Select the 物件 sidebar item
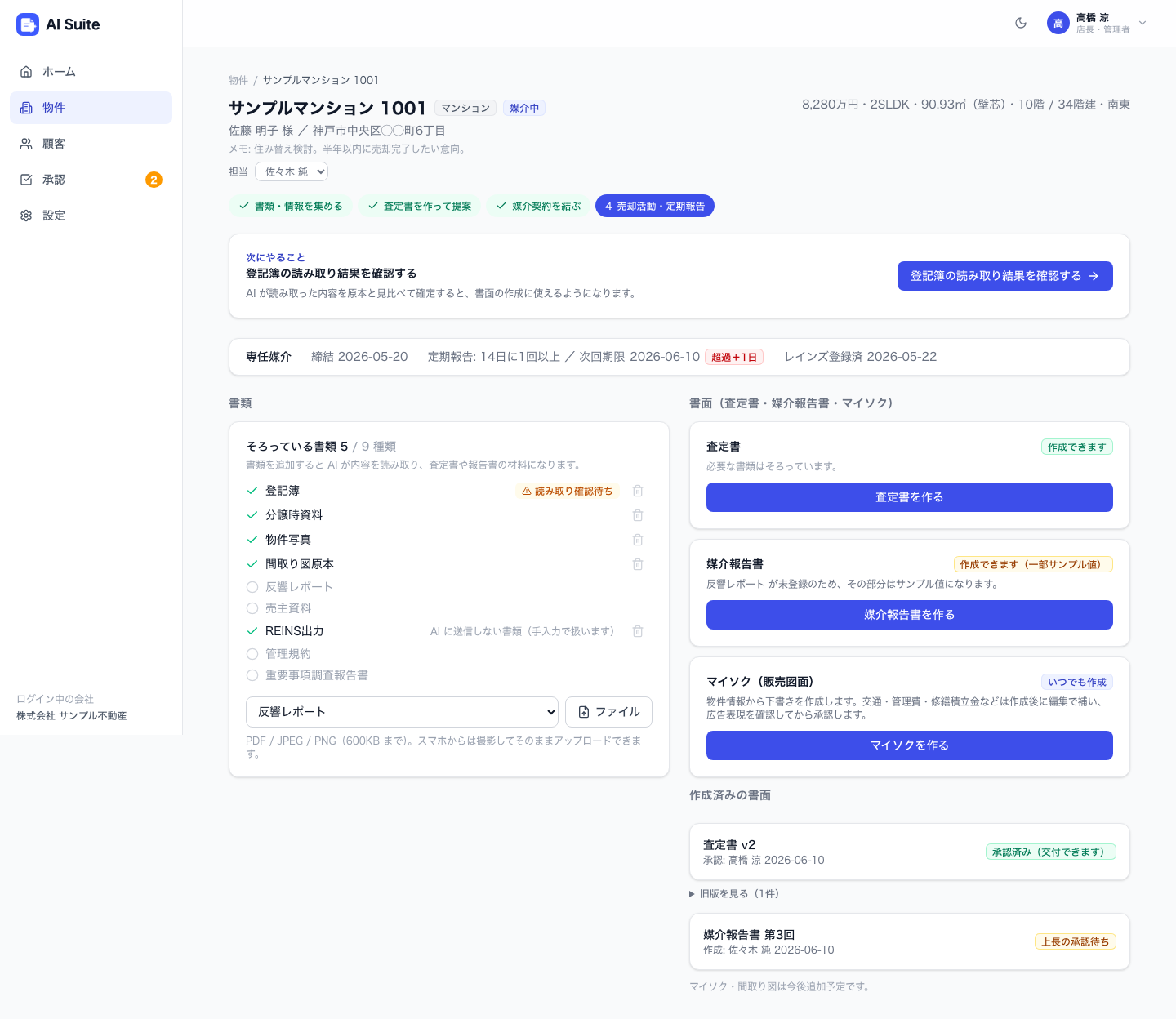1176x1019 pixels. point(91,108)
